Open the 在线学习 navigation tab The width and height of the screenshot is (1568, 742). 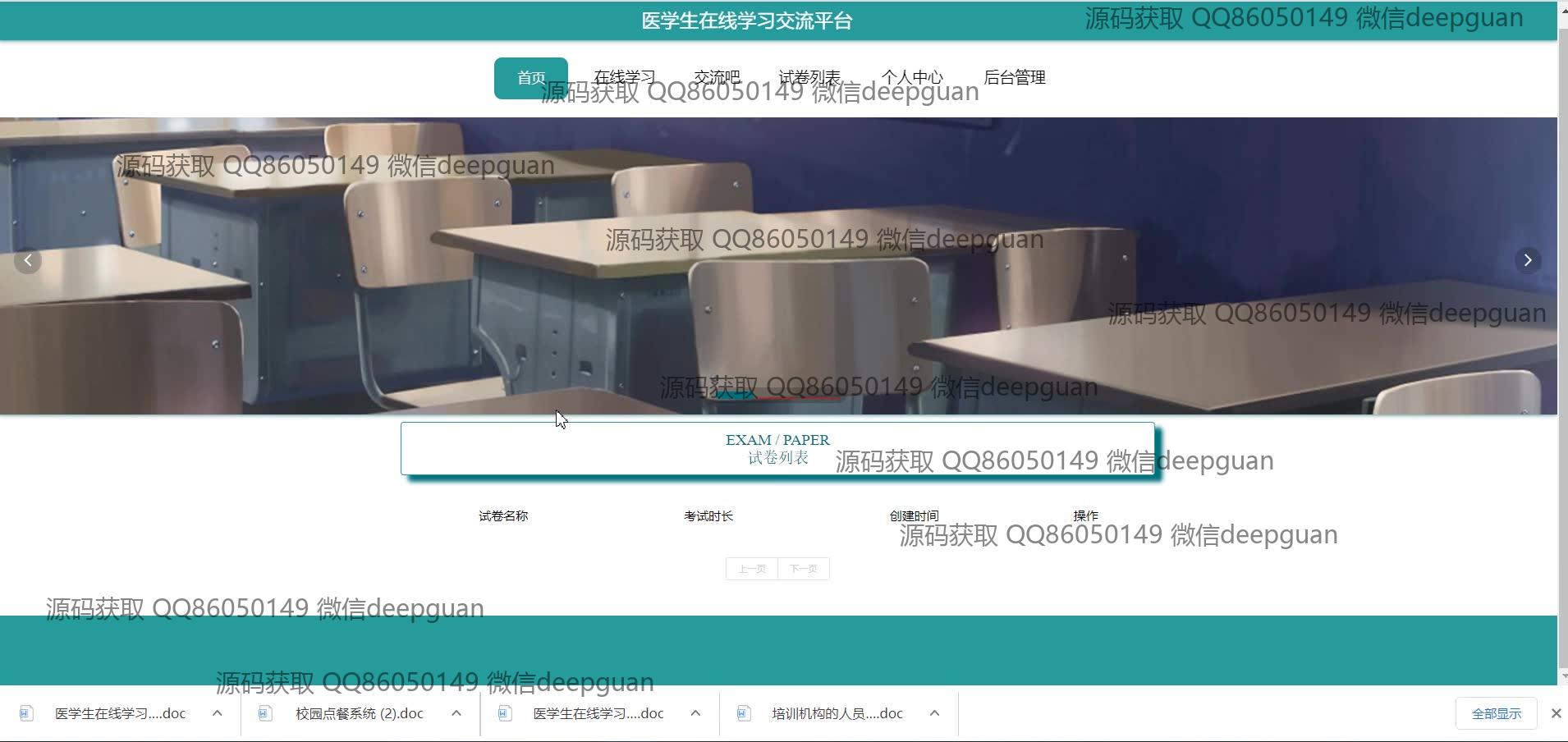(x=624, y=77)
